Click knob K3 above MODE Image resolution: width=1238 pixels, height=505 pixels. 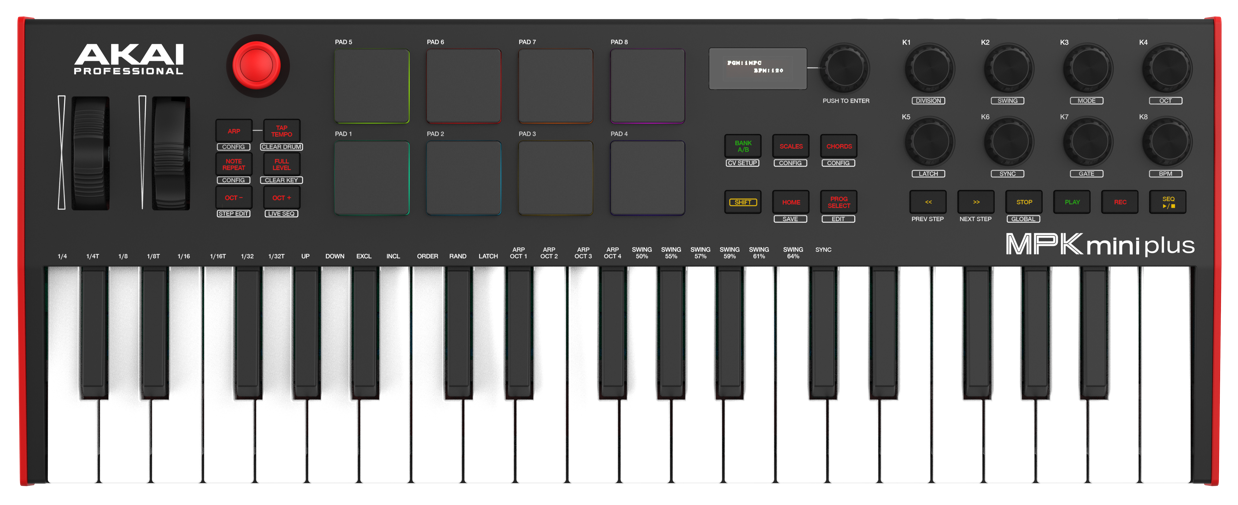[1087, 70]
